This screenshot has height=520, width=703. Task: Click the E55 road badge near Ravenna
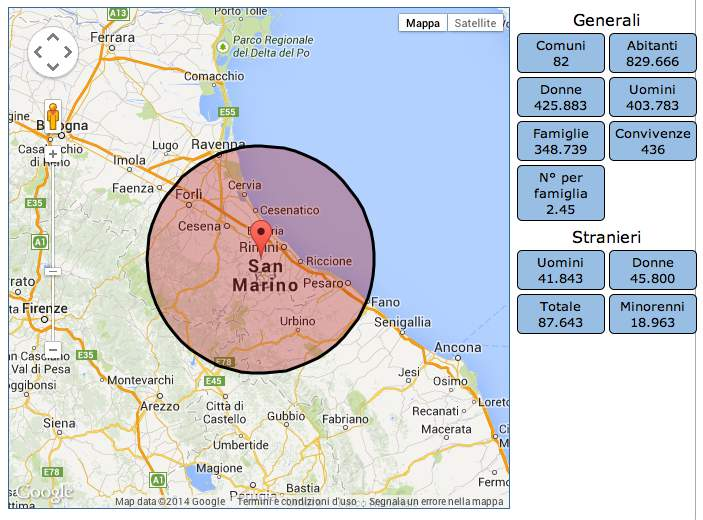(228, 112)
